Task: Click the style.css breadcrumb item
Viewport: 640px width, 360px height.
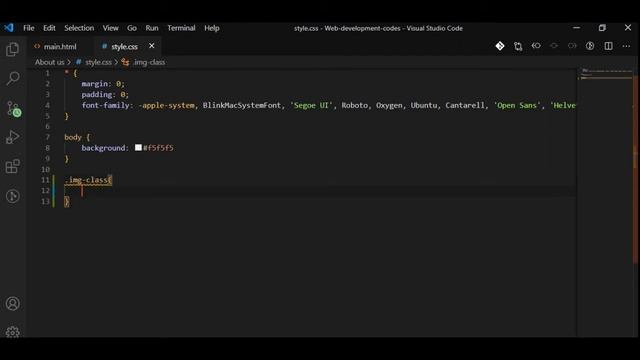Action: click(98, 62)
